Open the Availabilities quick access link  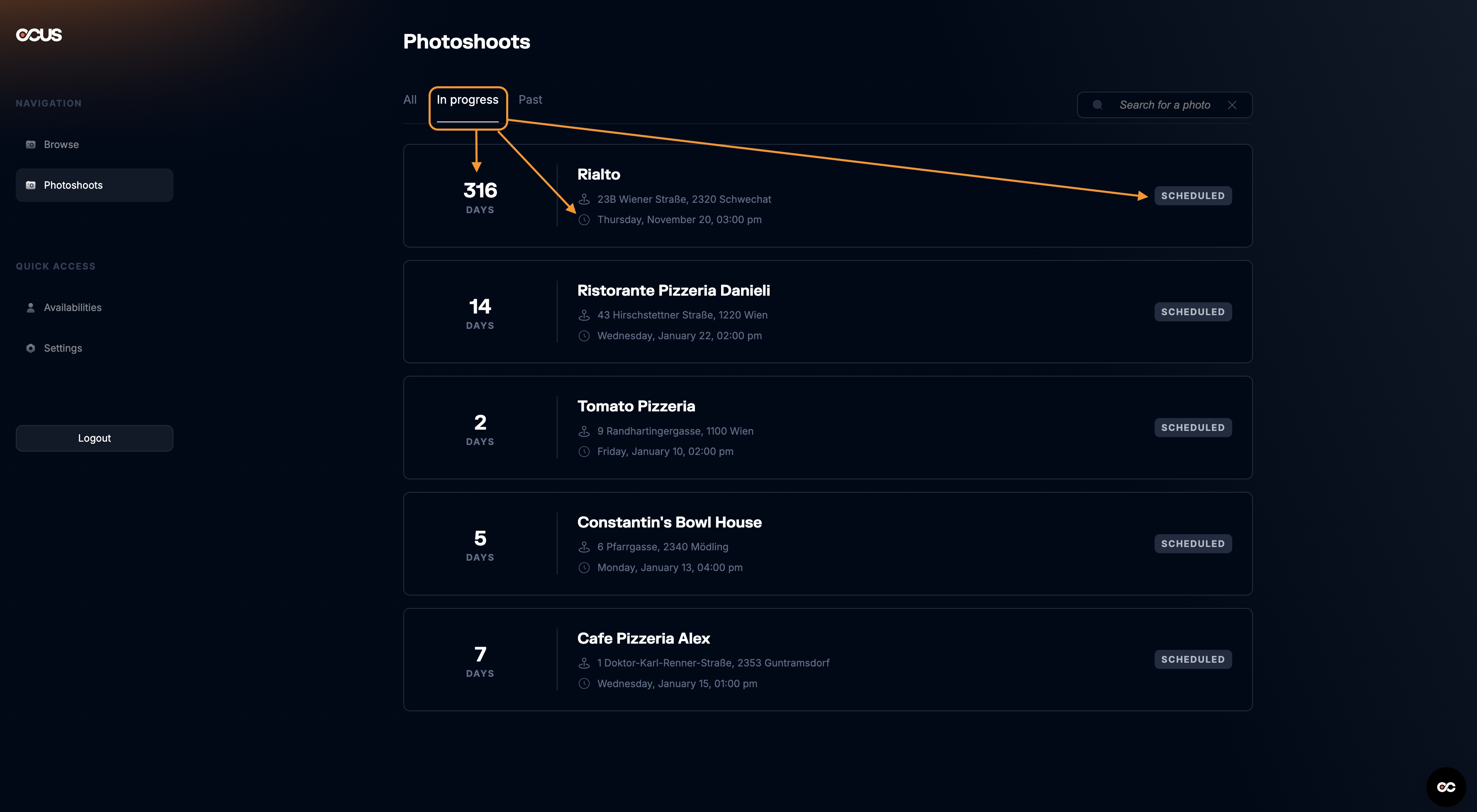point(73,308)
